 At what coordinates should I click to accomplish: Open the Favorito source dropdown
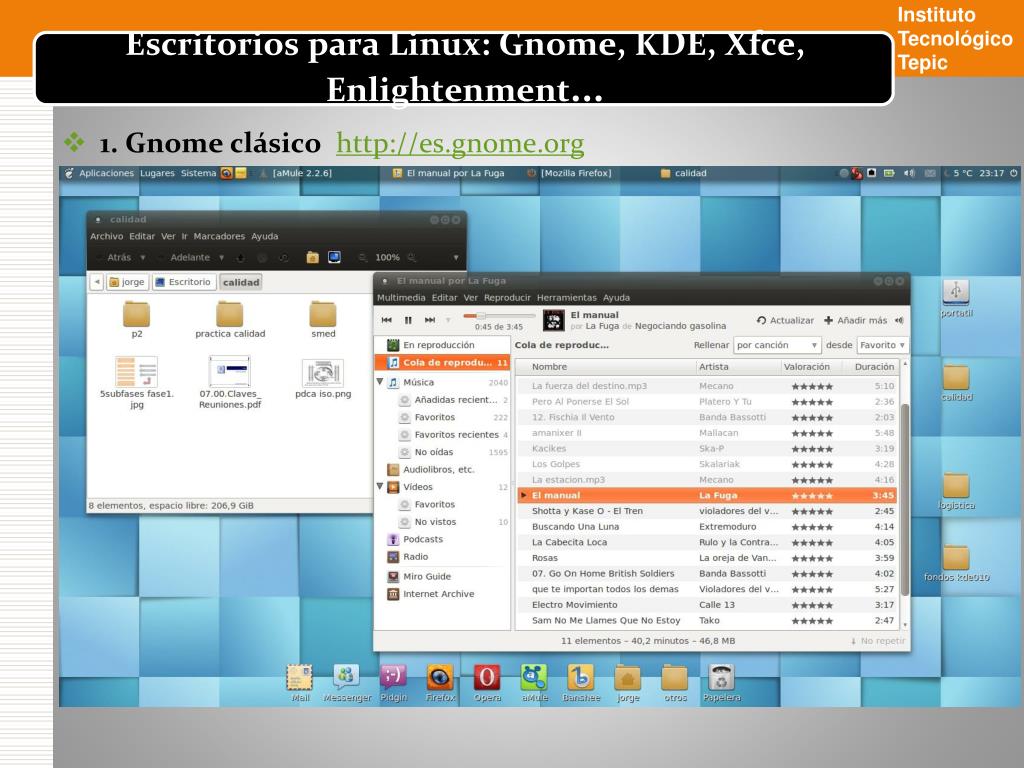(x=882, y=345)
